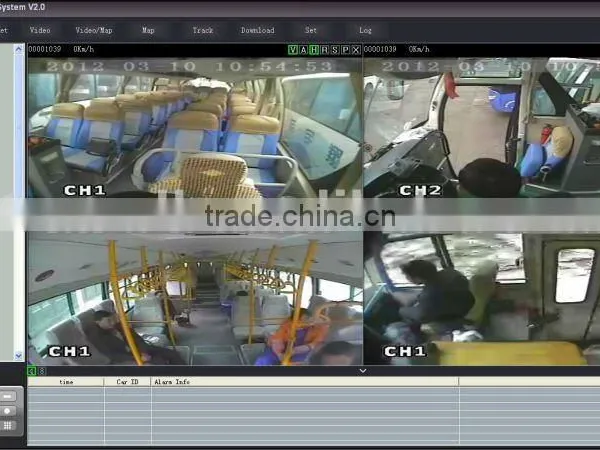Click the A icon in channel header
The height and width of the screenshot is (450, 600).
pos(303,50)
